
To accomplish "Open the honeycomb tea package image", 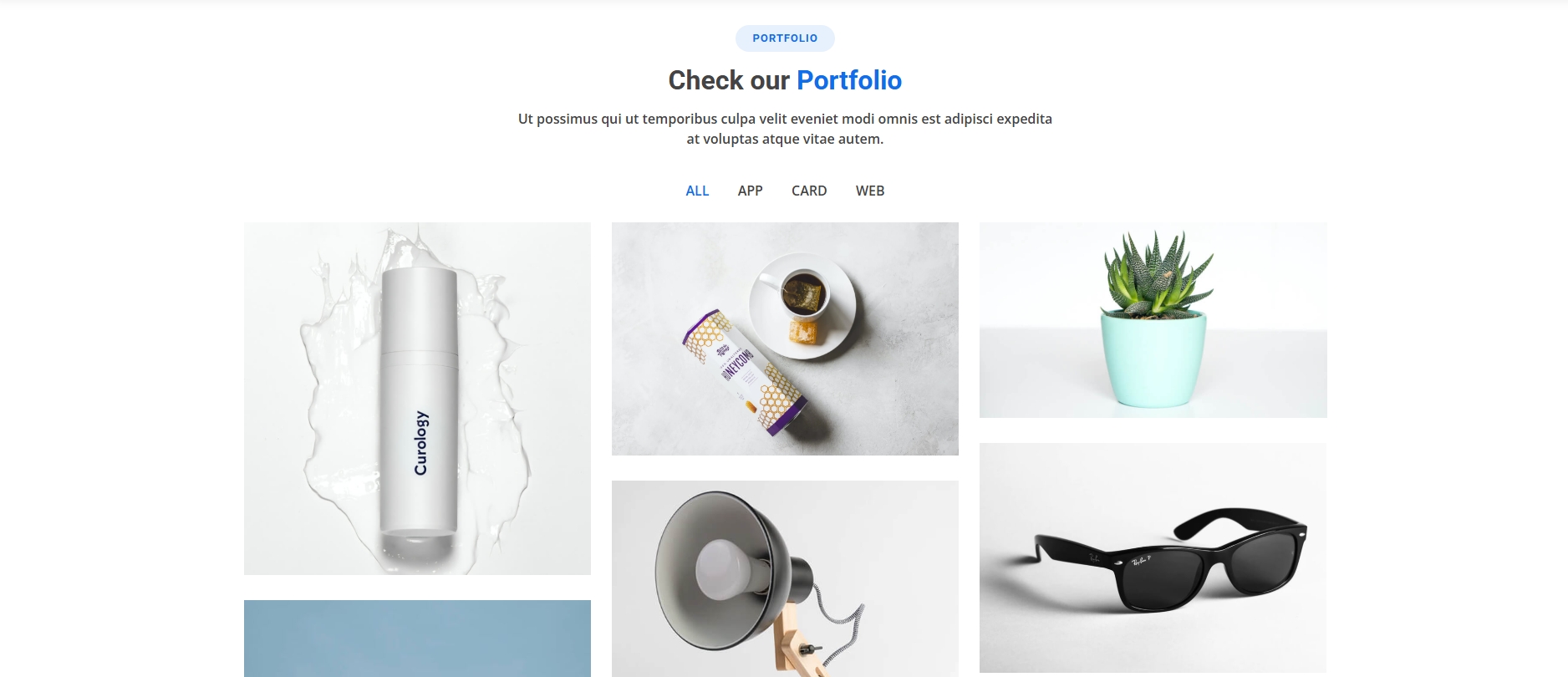I will pos(785,338).
